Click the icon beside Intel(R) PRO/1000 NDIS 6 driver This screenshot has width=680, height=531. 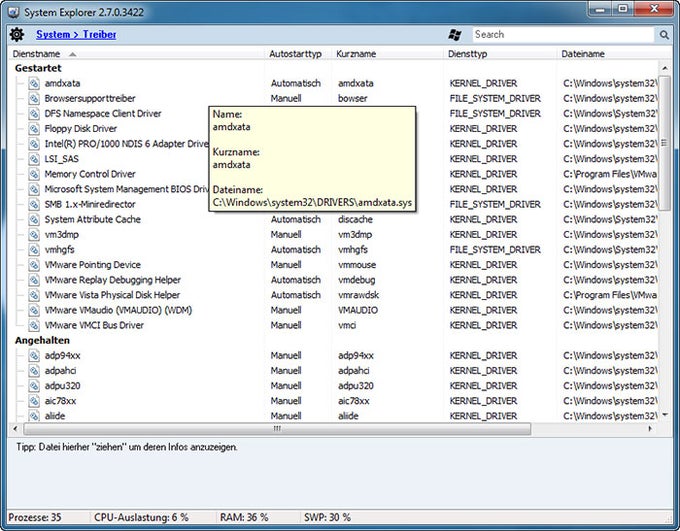point(34,144)
